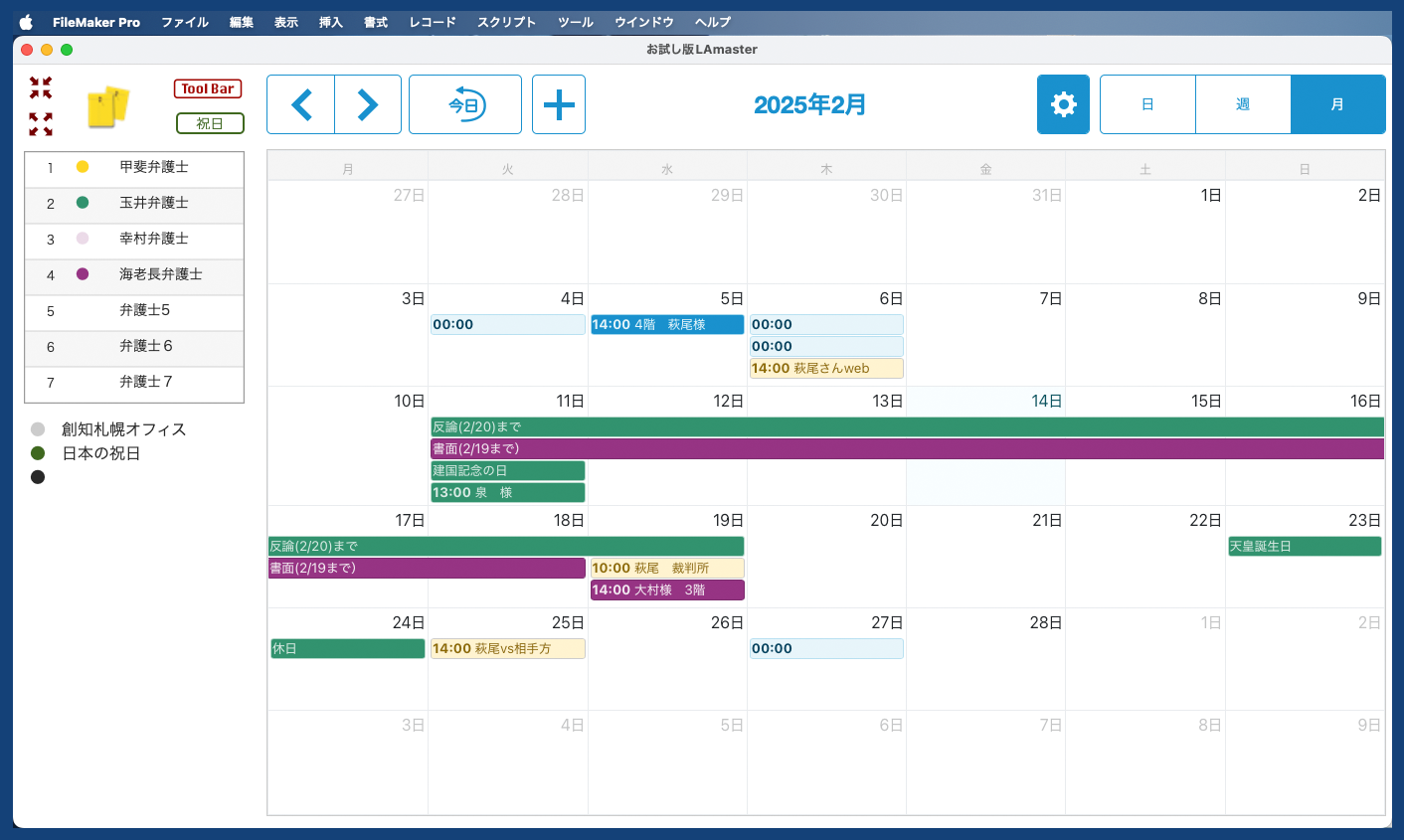
Task: Open the レコード menu
Action: (433, 22)
